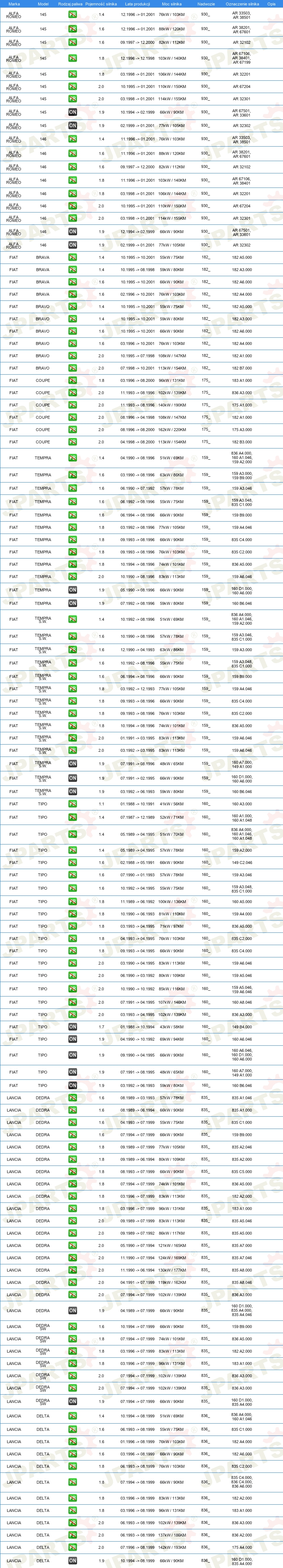
Task: Click diesel ON icon in Tempra 07.1992 59kW row
Action: click(72, 603)
